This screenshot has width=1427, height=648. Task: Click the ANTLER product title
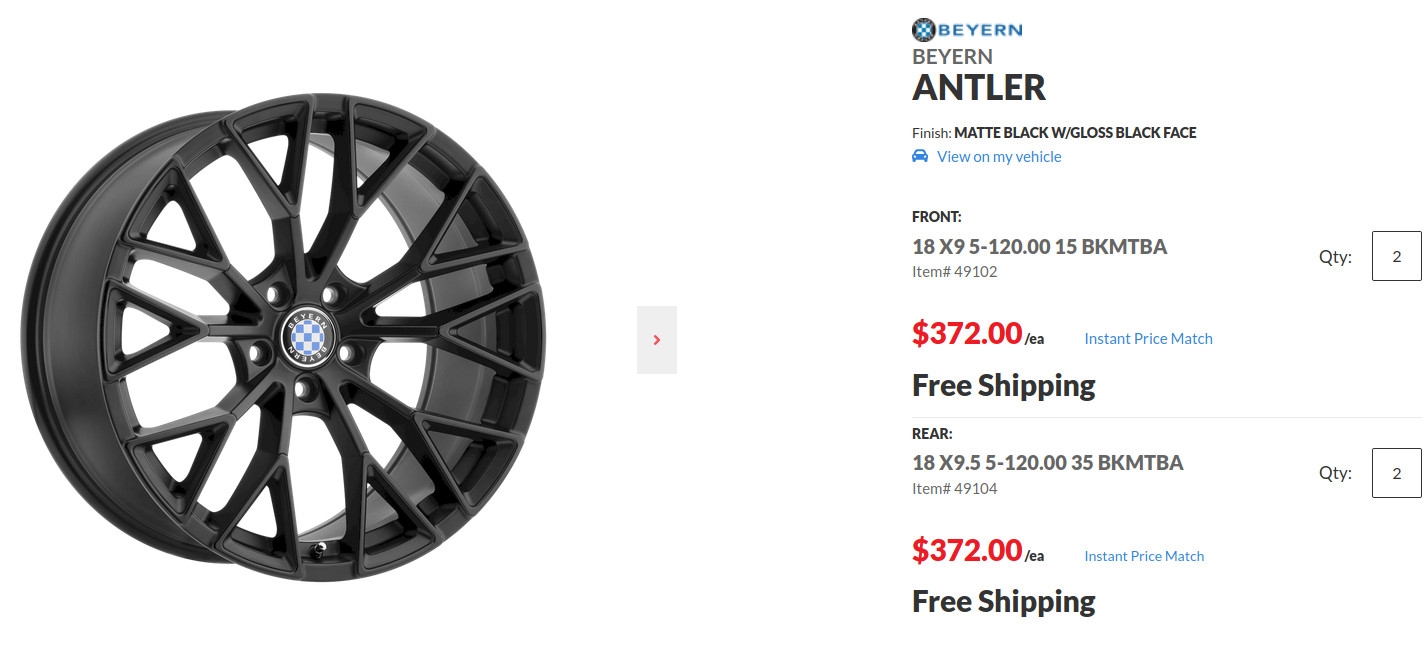978,88
